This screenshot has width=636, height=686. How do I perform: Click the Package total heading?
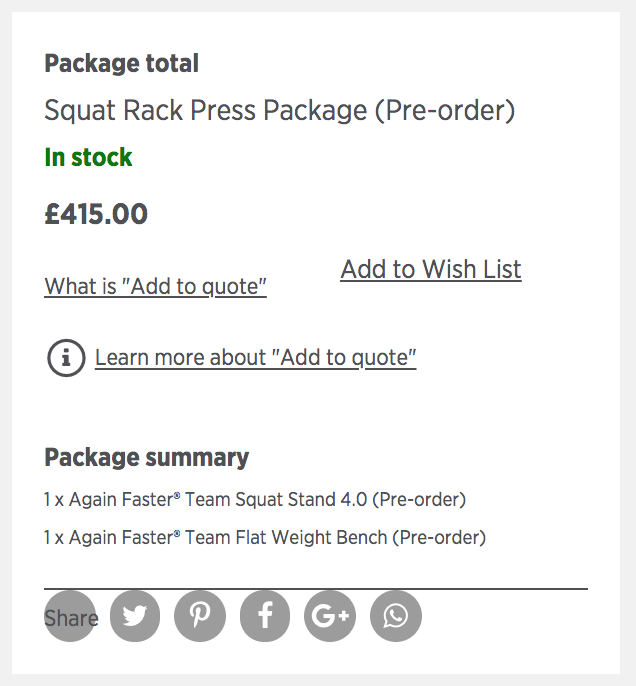pos(122,64)
